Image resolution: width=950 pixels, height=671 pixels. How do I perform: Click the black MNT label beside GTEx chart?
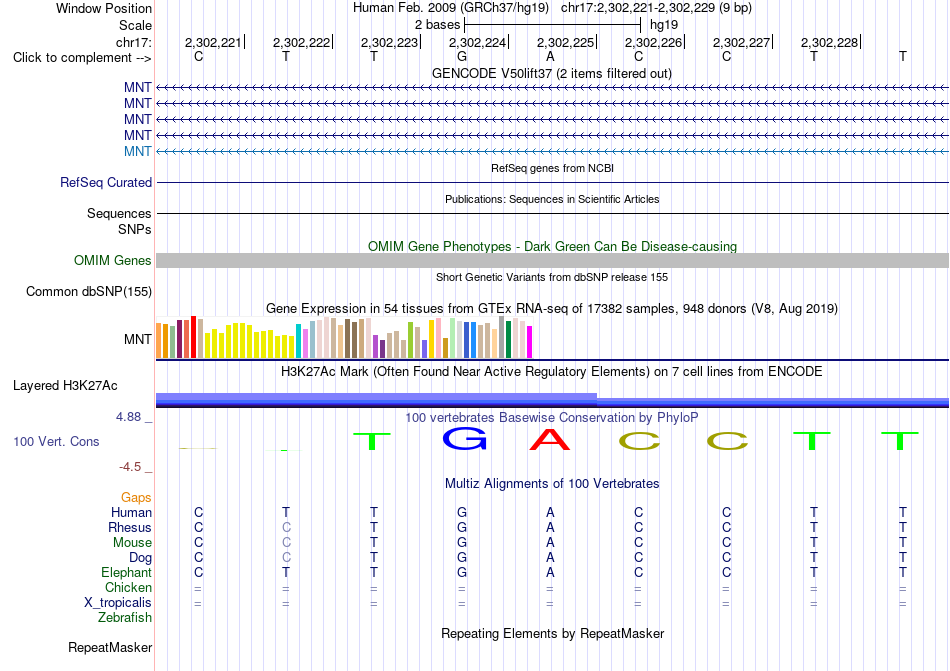point(138,339)
